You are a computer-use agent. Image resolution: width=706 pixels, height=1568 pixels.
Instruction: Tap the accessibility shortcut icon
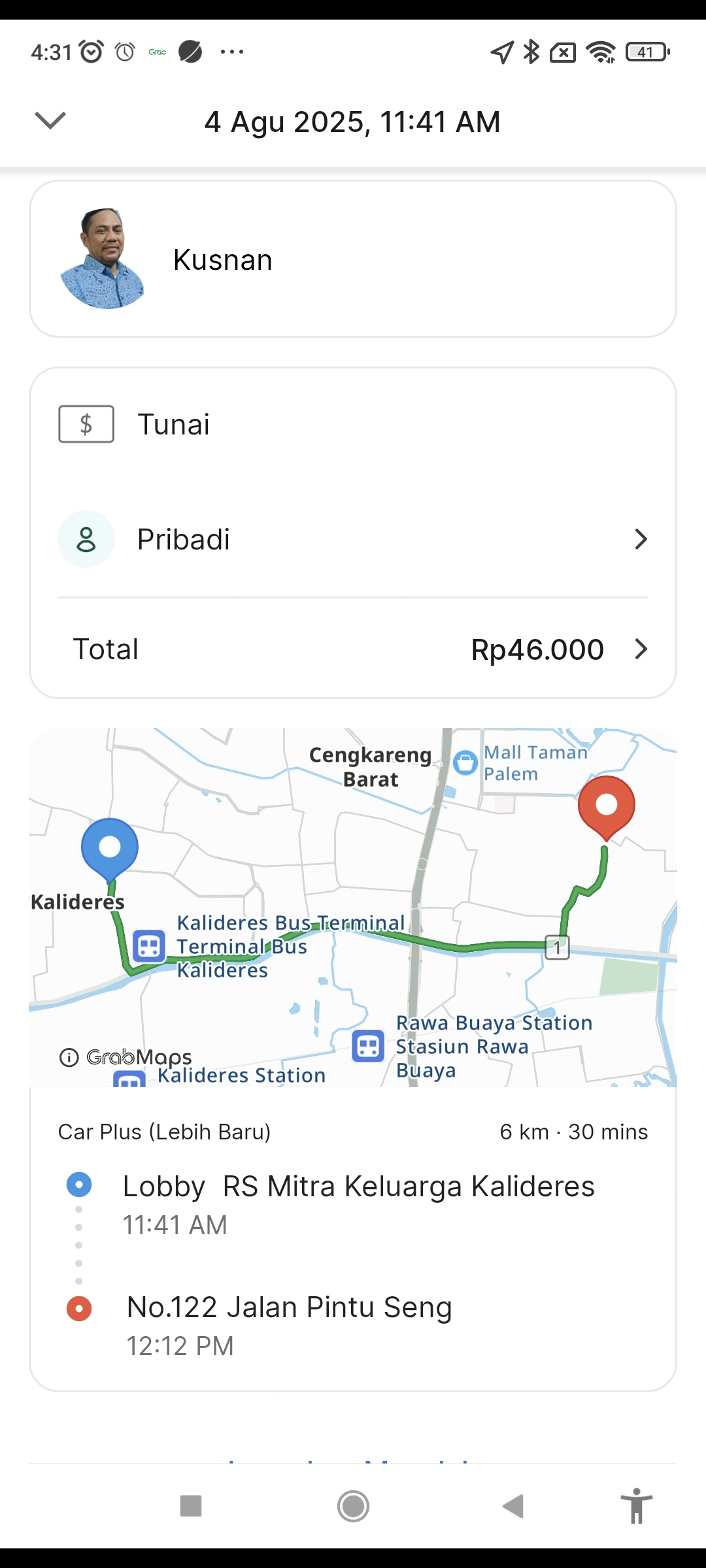click(636, 1506)
